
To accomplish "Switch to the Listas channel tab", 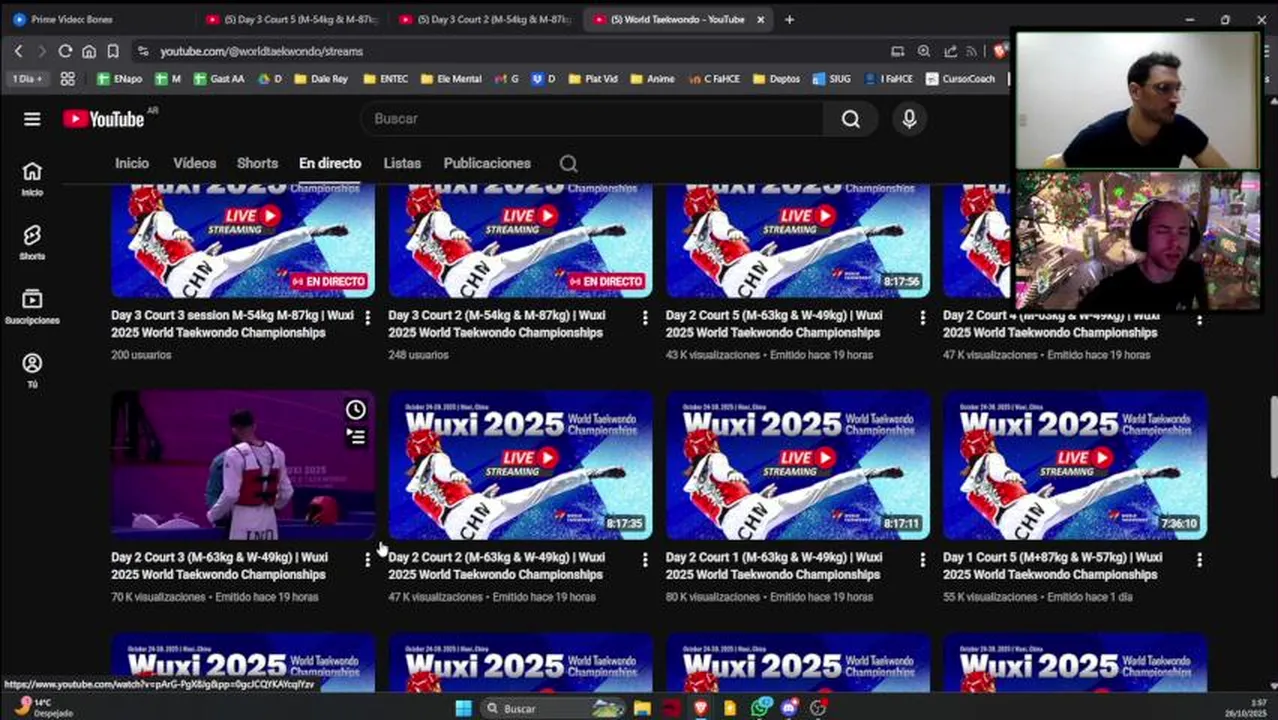I will click(402, 163).
